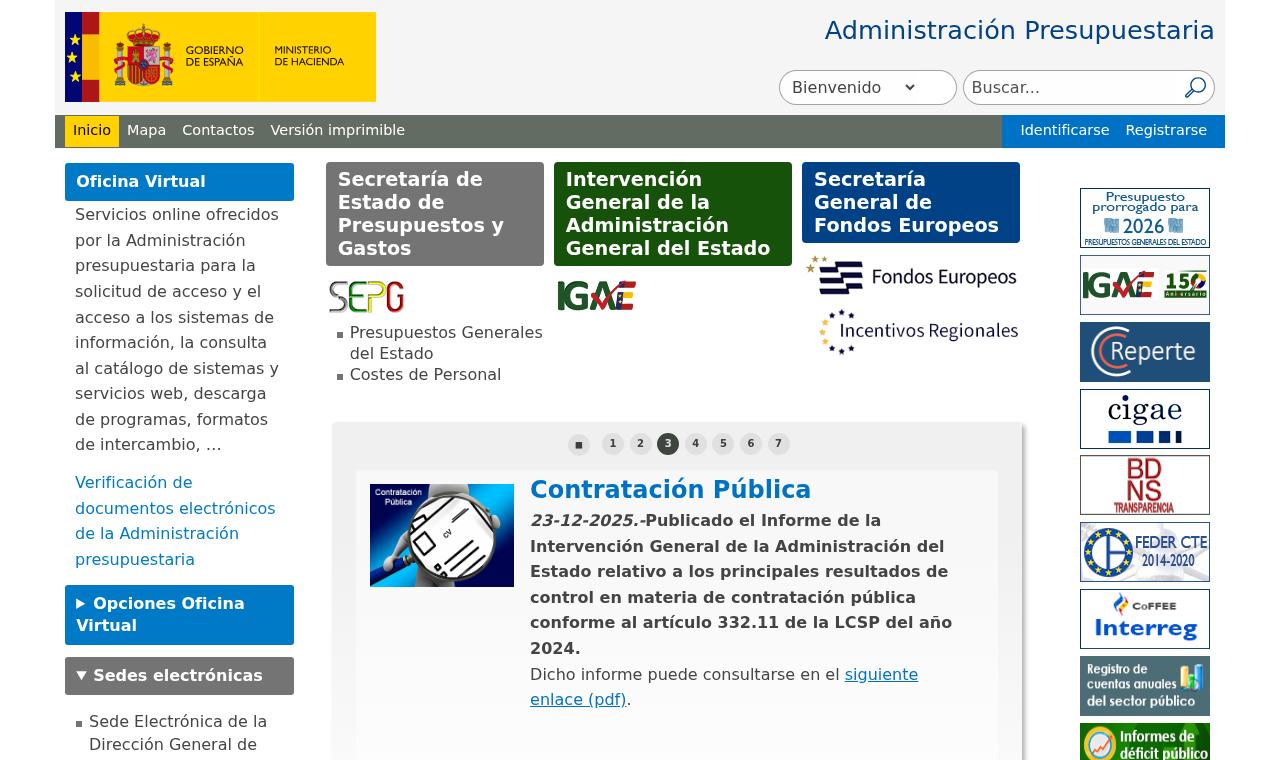Click the Contratación Pública thumbnail image
1280x760 pixels.
[442, 536]
